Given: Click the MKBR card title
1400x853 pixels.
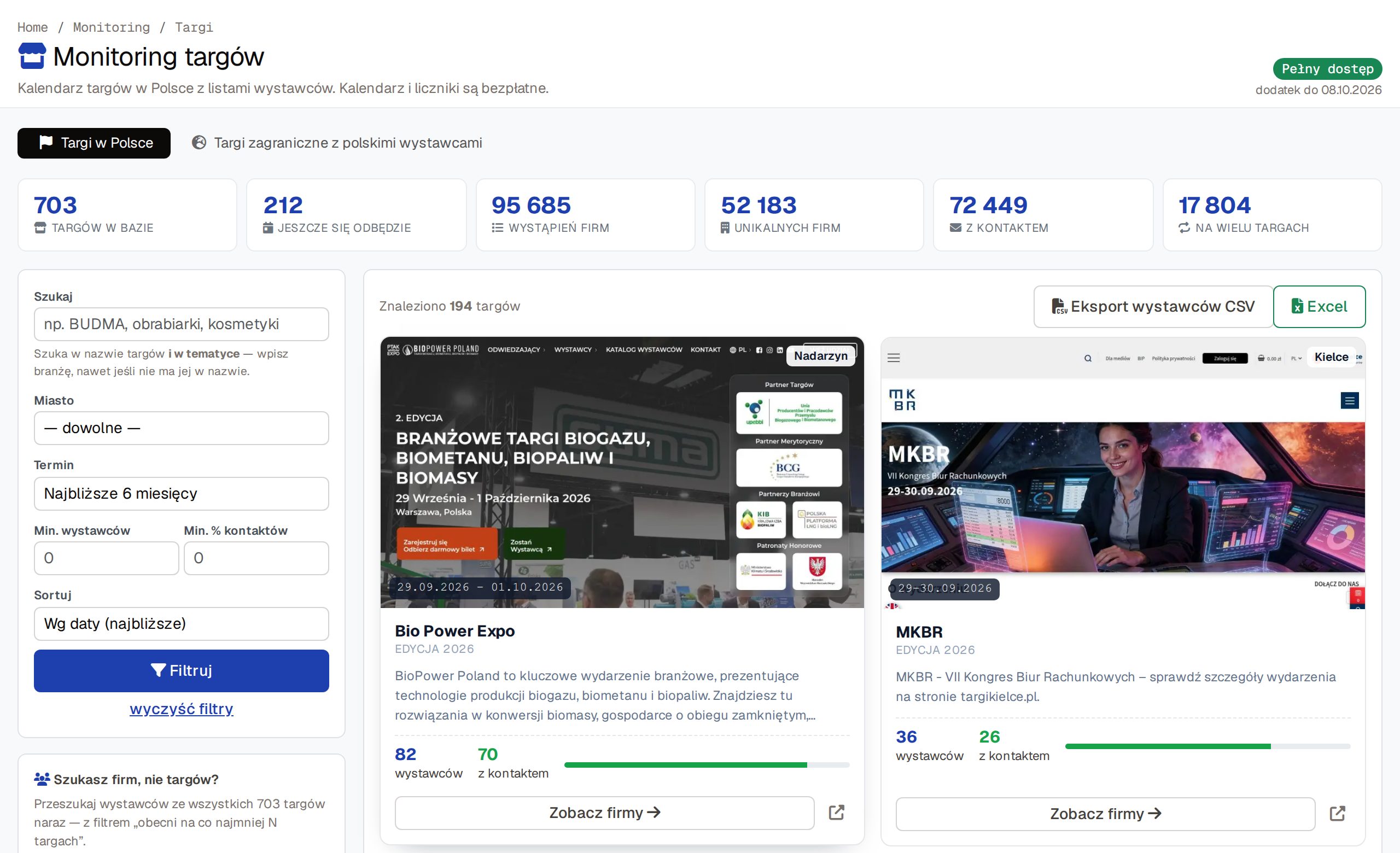Looking at the screenshot, I should tap(919, 632).
